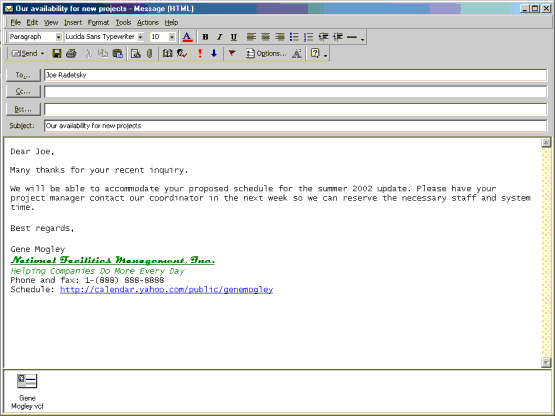555x416 pixels.
Task: Click the 'Best regards,' line
Action: 42,228
